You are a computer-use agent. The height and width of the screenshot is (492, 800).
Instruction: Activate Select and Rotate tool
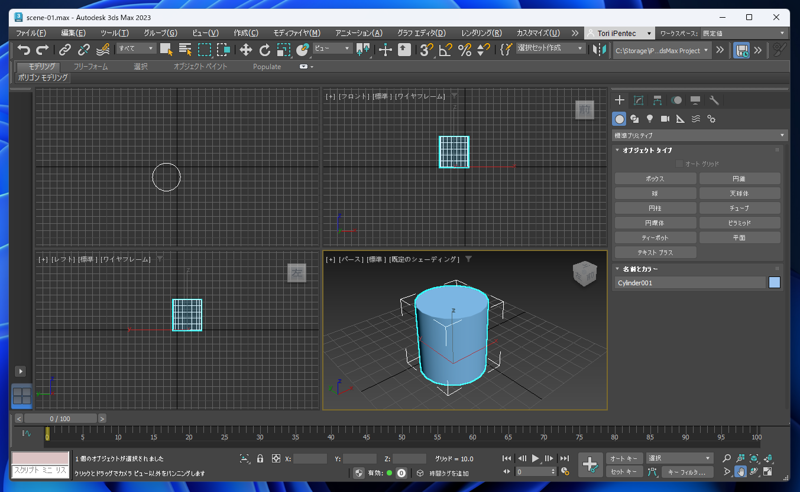(264, 50)
